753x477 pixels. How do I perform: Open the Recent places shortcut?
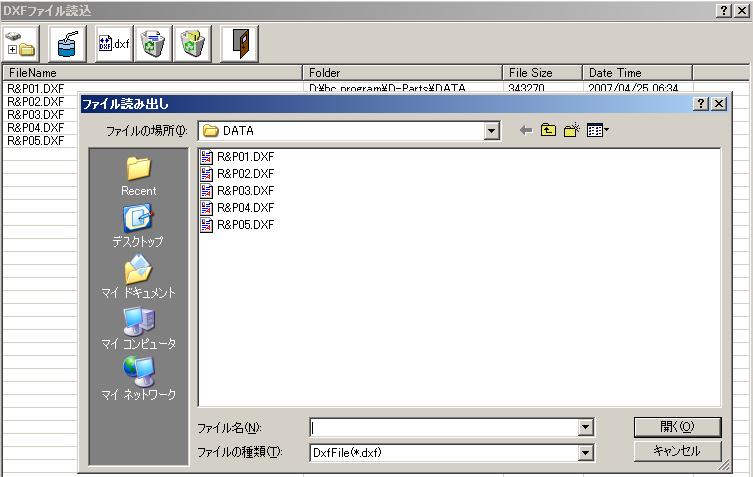(x=138, y=176)
